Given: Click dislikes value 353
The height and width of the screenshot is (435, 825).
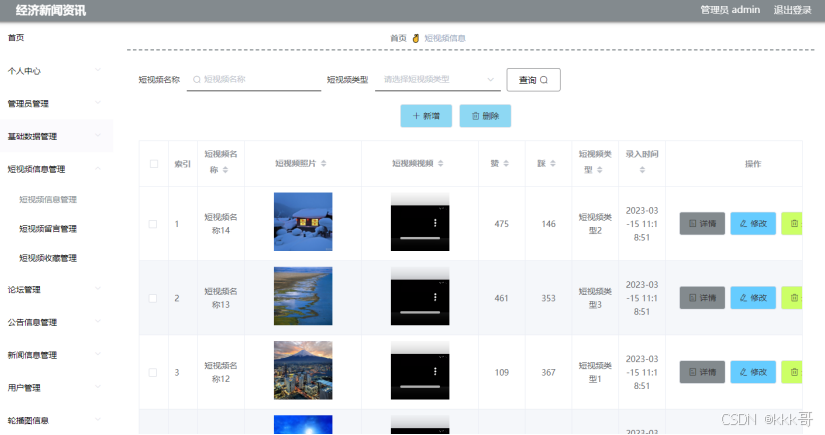Looking at the screenshot, I should (x=548, y=298).
